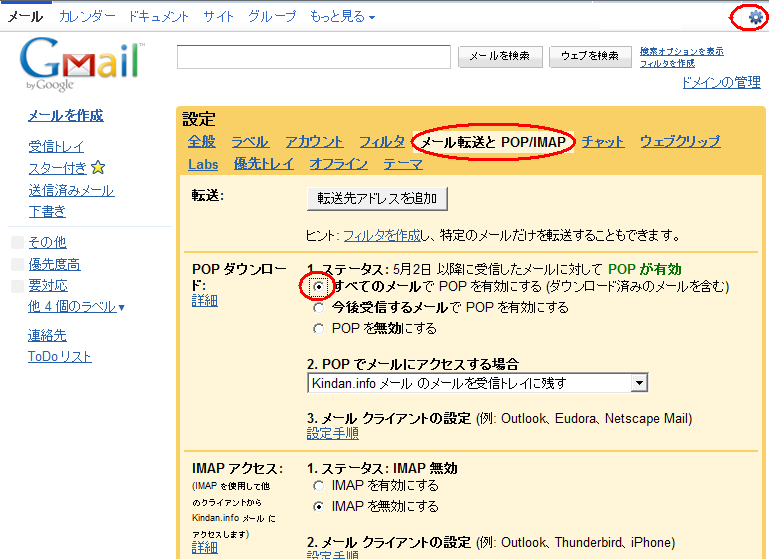Image resolution: width=769 pixels, height=559 pixels.
Task: Click the Gmail logo
Action: coord(81,64)
